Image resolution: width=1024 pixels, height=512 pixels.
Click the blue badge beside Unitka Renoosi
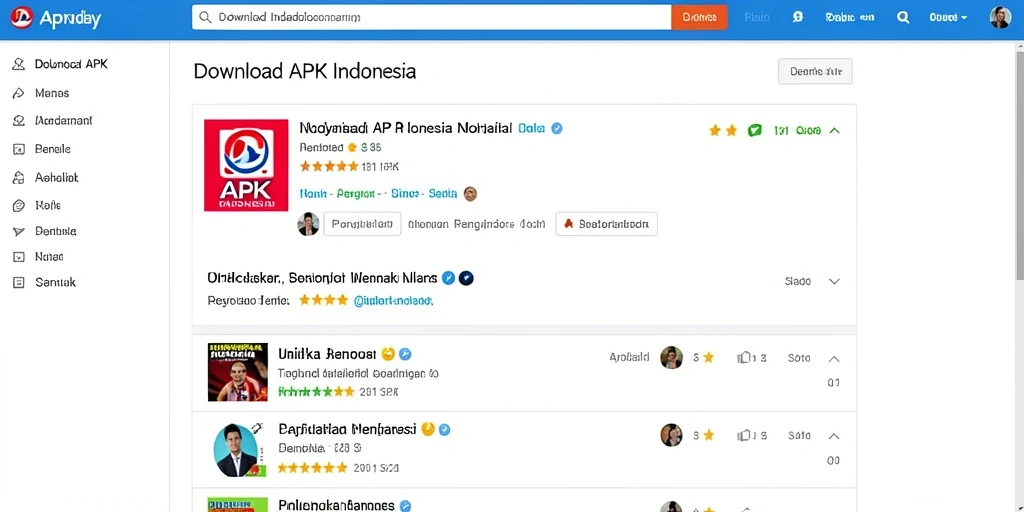coord(405,354)
